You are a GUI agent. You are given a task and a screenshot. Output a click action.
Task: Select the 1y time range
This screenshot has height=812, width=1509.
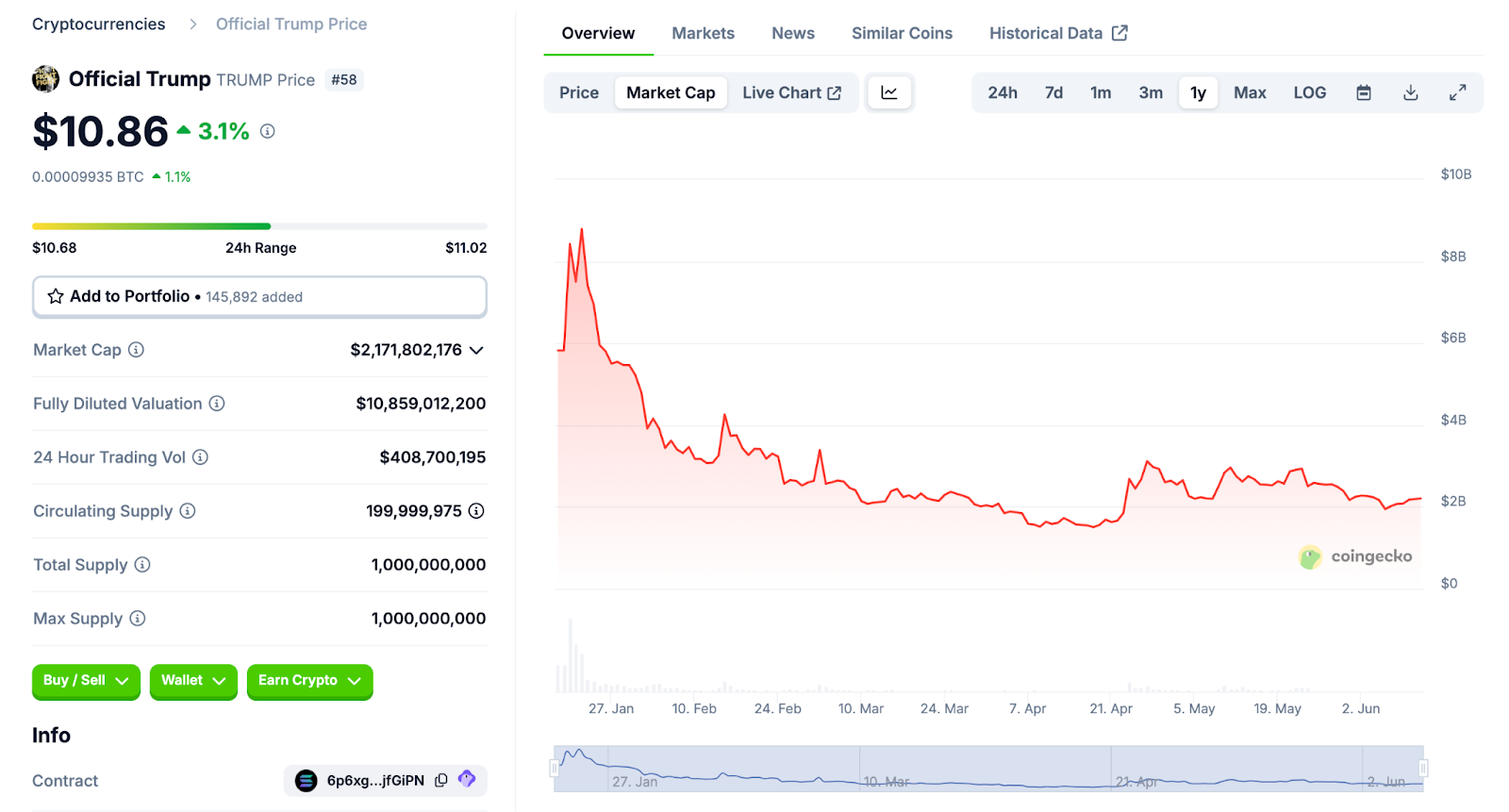tap(1198, 92)
